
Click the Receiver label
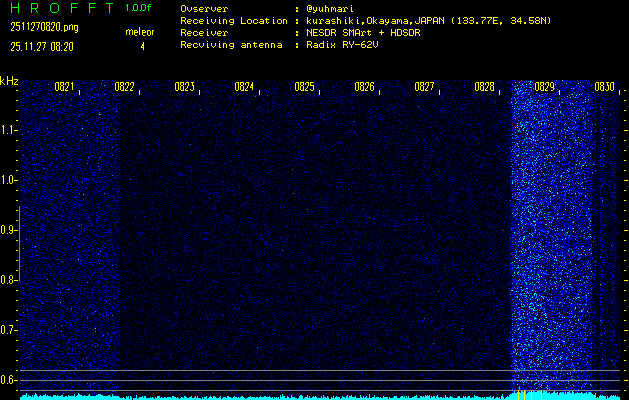click(204, 33)
